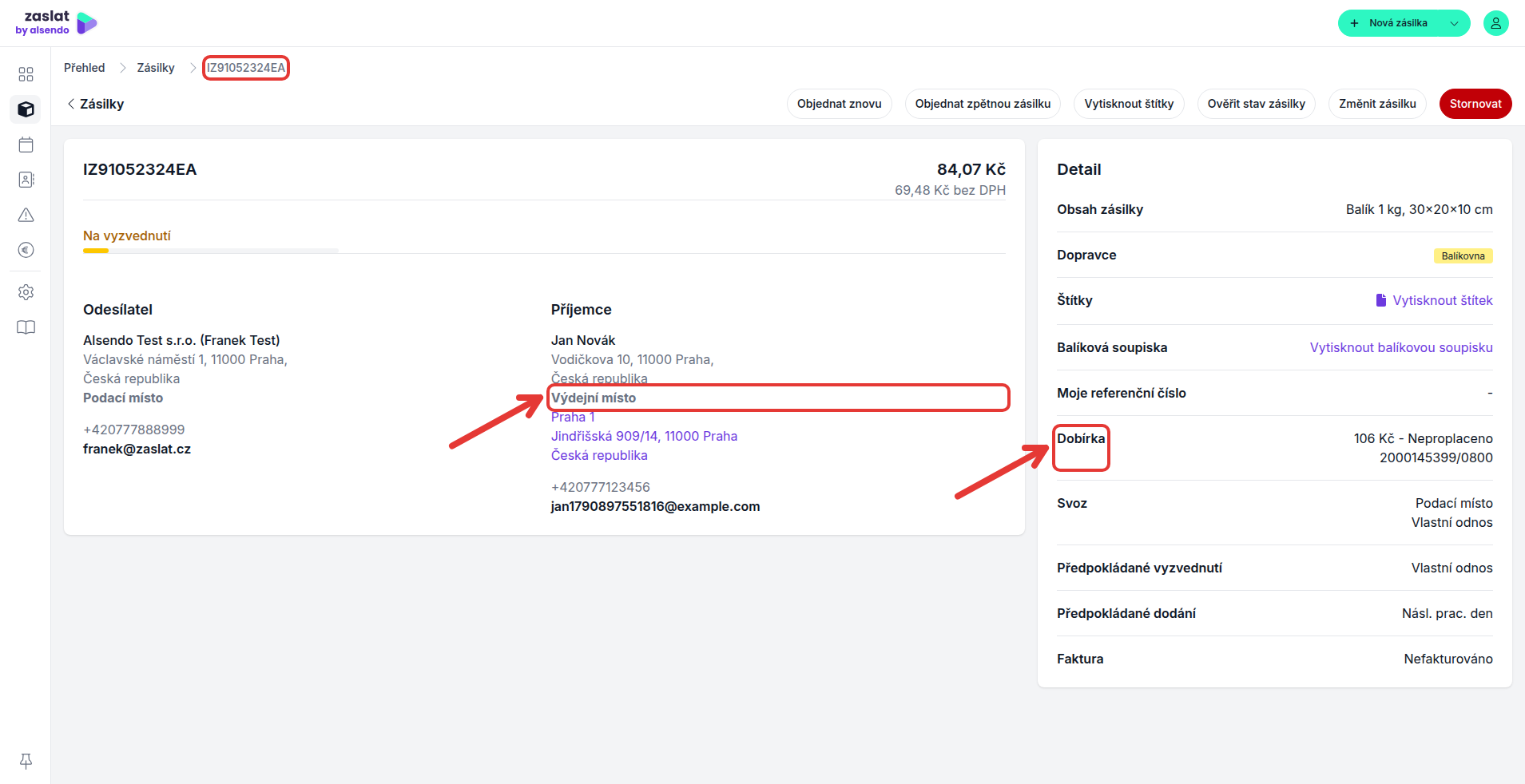The height and width of the screenshot is (784, 1525).
Task: Click Ověřit stav zásilky button
Action: click(x=1256, y=104)
